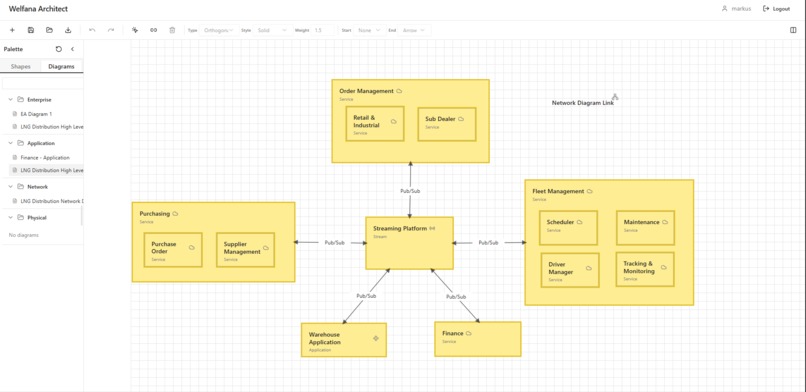Click the stream icon on Streaming Platform
The width and height of the screenshot is (806, 392).
point(432,228)
